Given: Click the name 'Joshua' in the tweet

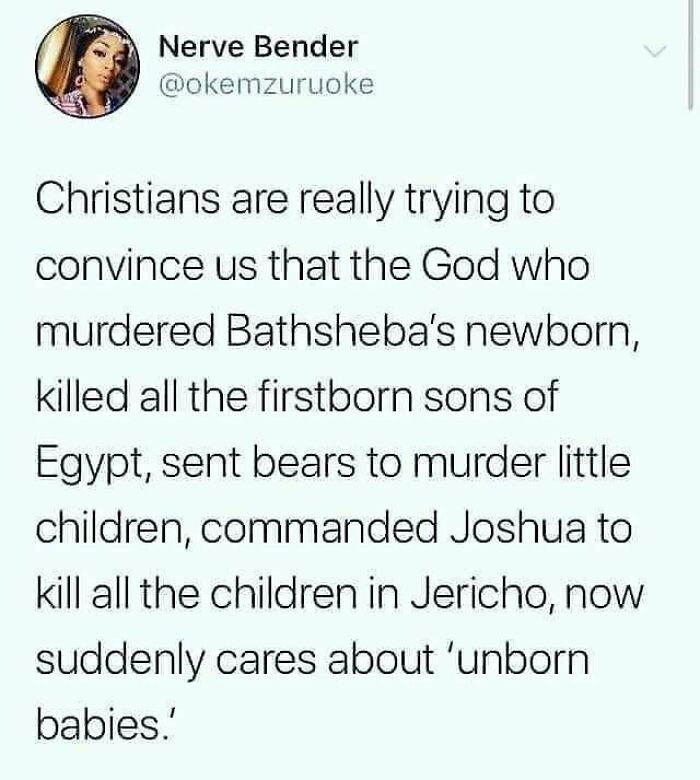Looking at the screenshot, I should point(517,529).
